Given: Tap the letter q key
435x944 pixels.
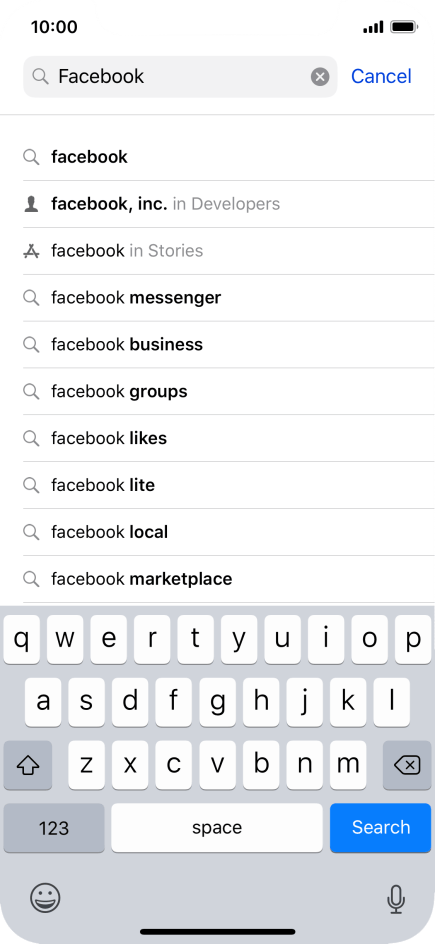Looking at the screenshot, I should pyautogui.click(x=22, y=640).
